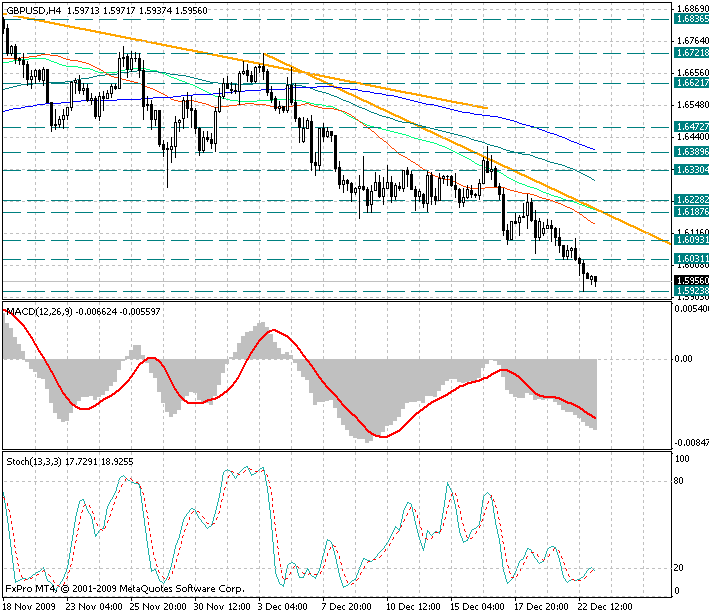Click the 1.60931 price level label
This screenshot has width=709, height=614.
tap(691, 240)
